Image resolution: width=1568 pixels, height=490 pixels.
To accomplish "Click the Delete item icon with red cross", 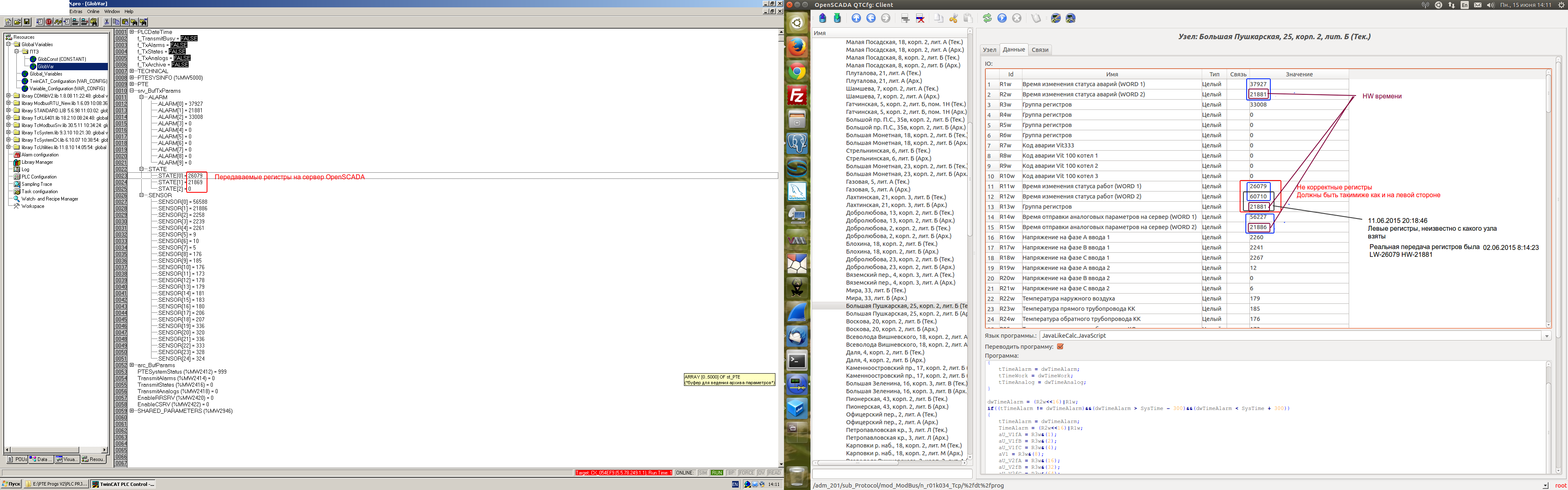I will tap(920, 18).
